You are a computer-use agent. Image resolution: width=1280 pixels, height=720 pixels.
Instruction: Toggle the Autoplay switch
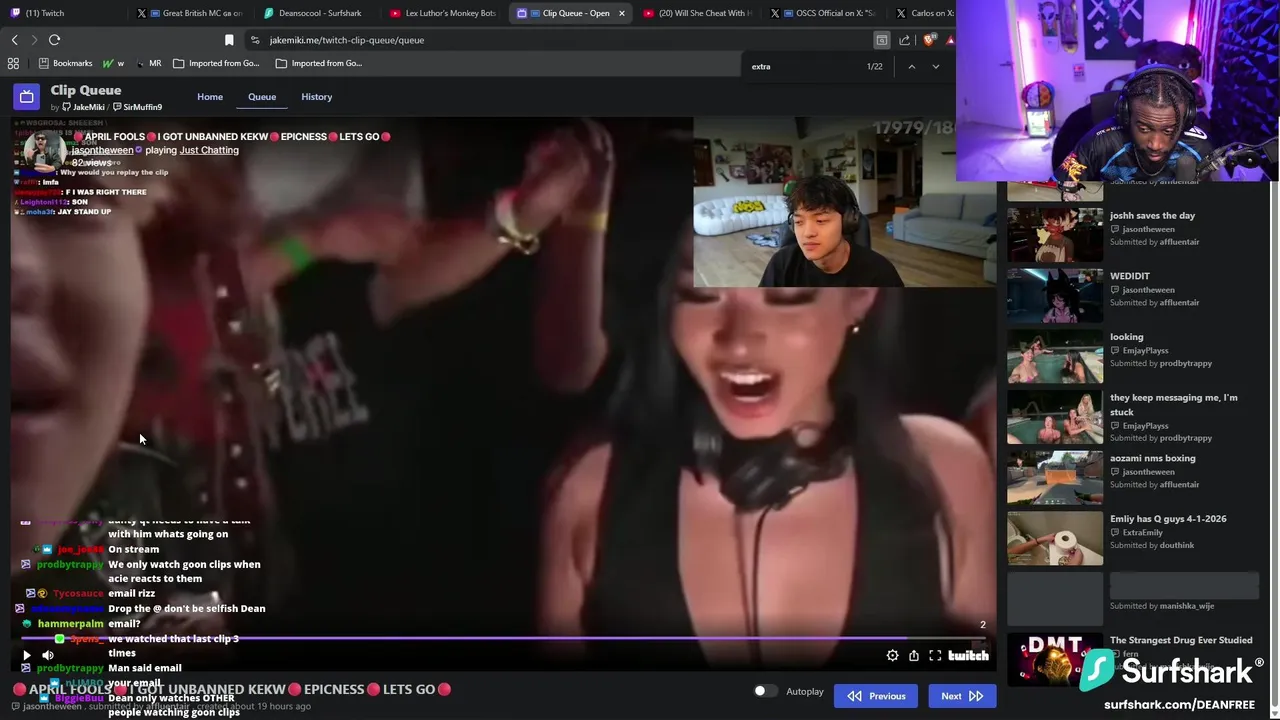click(x=765, y=691)
